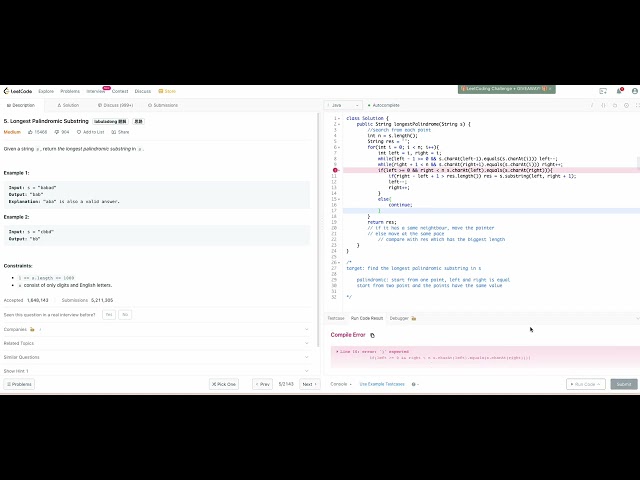The width and height of the screenshot is (640, 480).
Task: Click the LeetCode logo
Action: (x=18, y=91)
